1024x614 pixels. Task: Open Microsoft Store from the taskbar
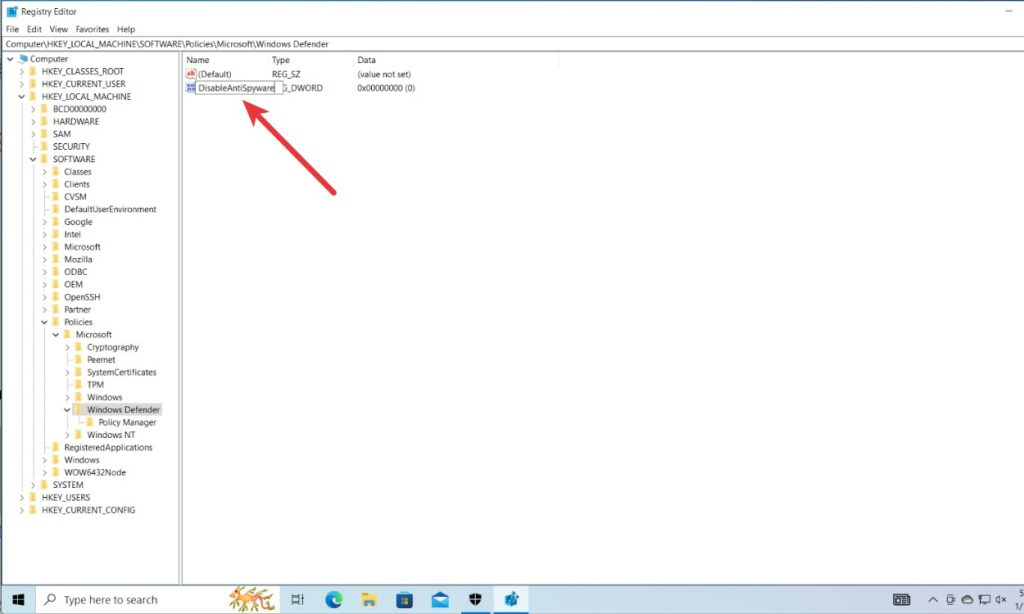point(404,600)
